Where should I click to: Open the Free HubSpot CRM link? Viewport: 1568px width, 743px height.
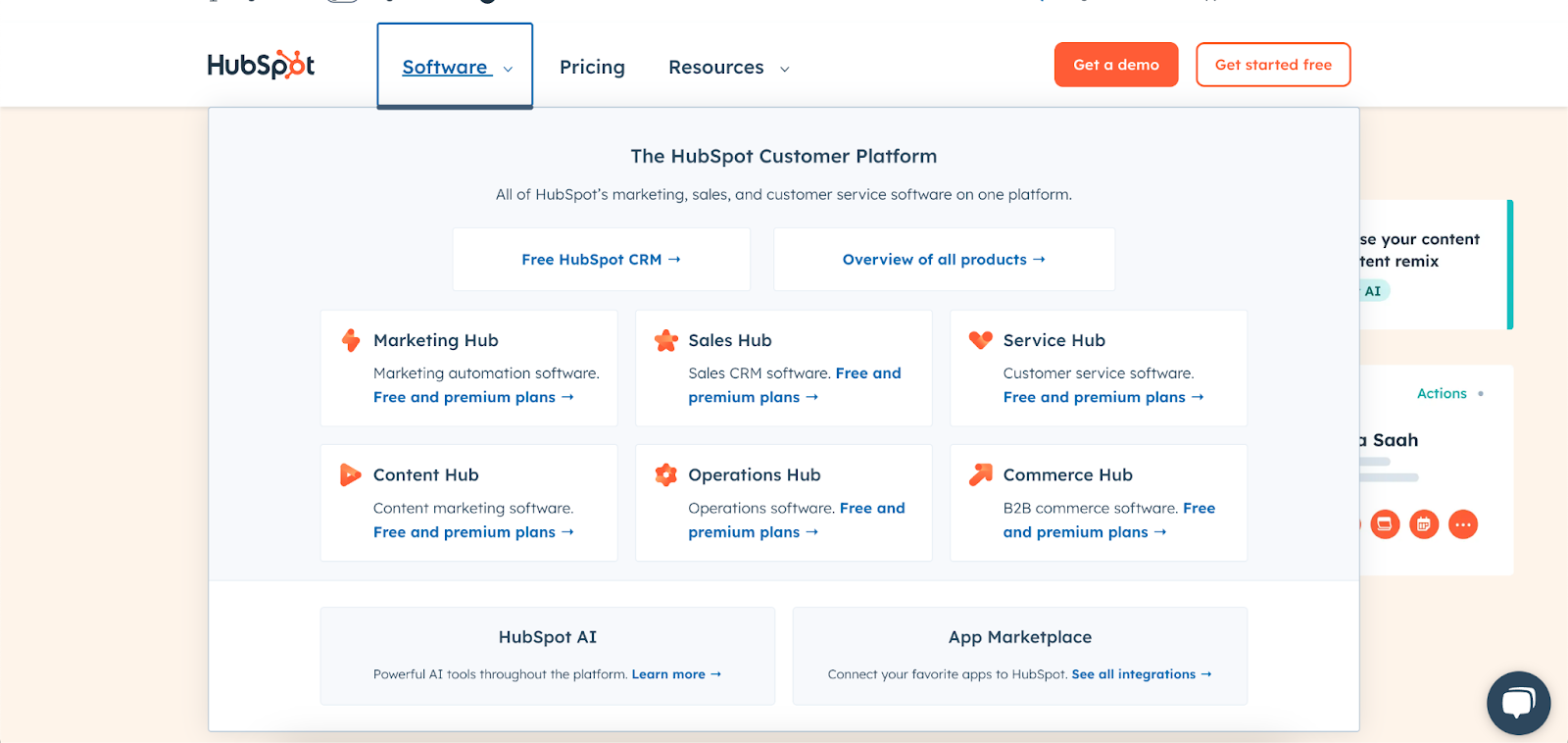pyautogui.click(x=601, y=259)
